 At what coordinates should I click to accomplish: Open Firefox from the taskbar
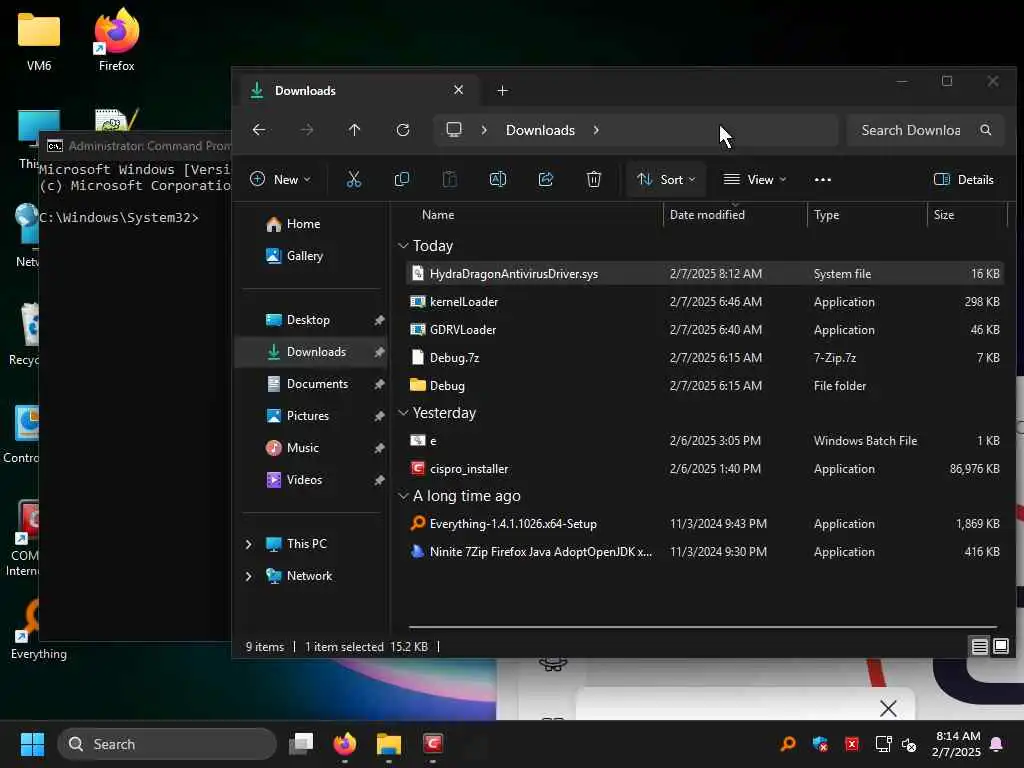[x=345, y=744]
